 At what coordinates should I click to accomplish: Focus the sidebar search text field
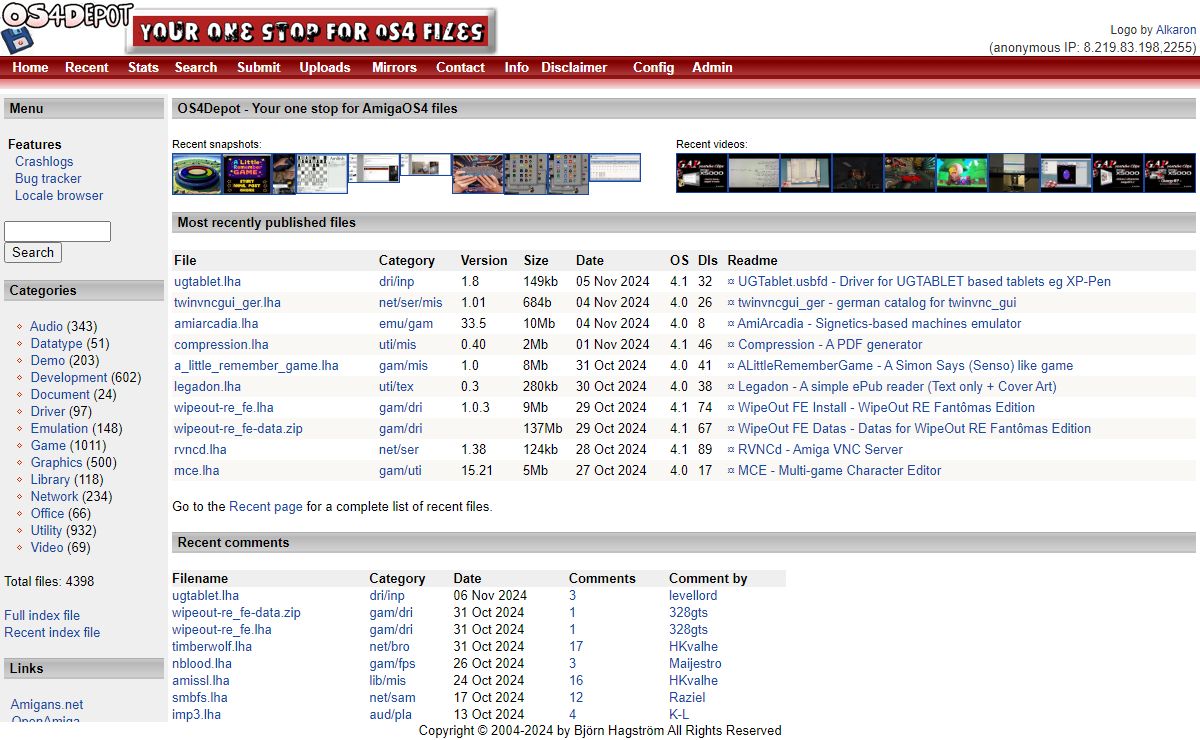57,231
